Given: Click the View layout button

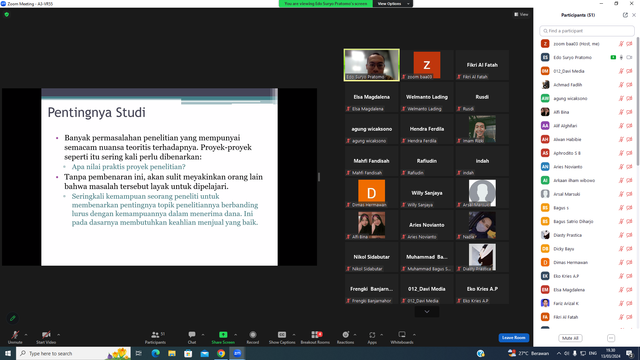Looking at the screenshot, I should pyautogui.click(x=521, y=14).
